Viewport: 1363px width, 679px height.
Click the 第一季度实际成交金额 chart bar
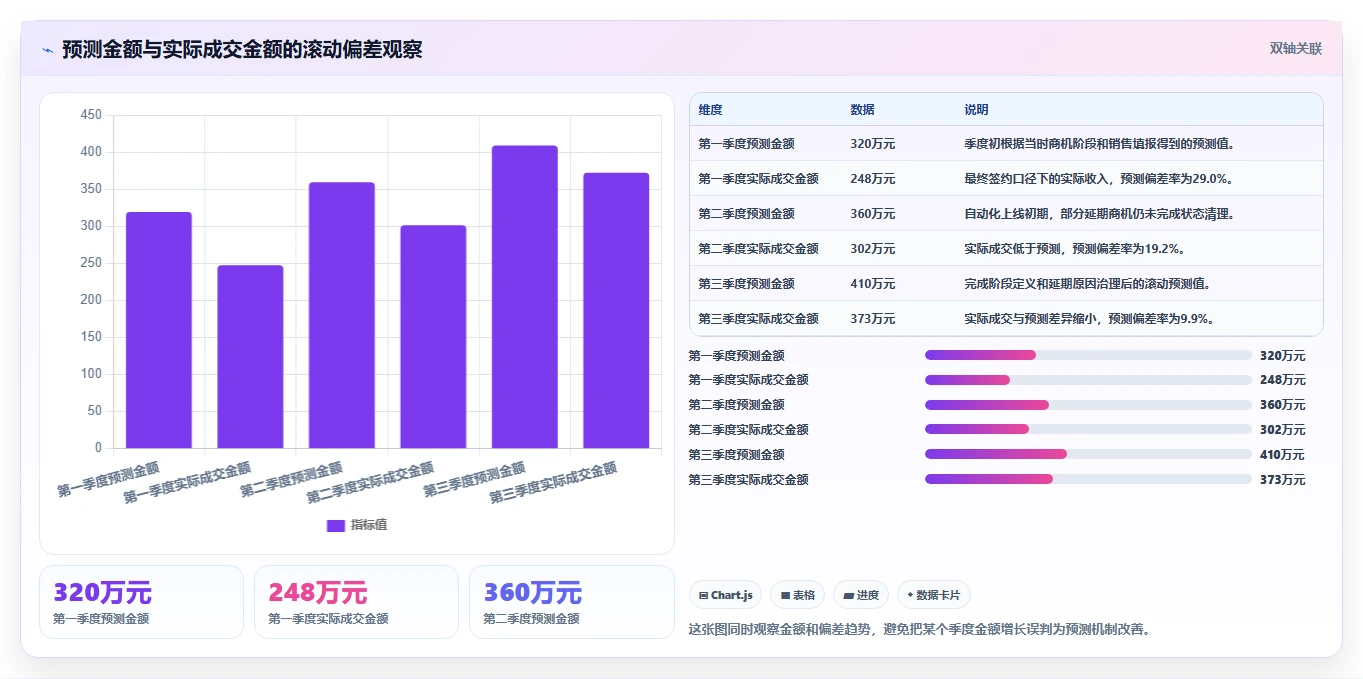[x=250, y=357]
